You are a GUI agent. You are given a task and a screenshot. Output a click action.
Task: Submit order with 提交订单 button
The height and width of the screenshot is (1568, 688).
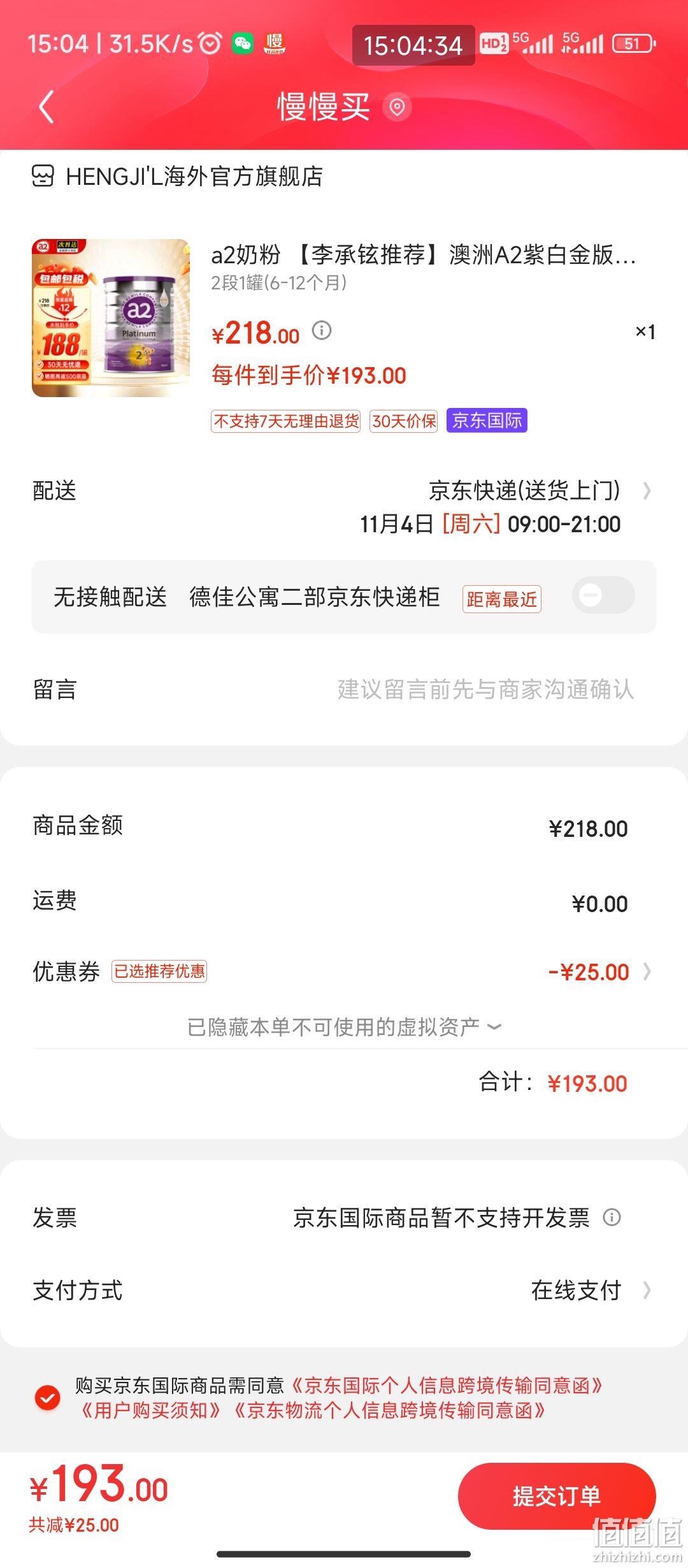[557, 1496]
